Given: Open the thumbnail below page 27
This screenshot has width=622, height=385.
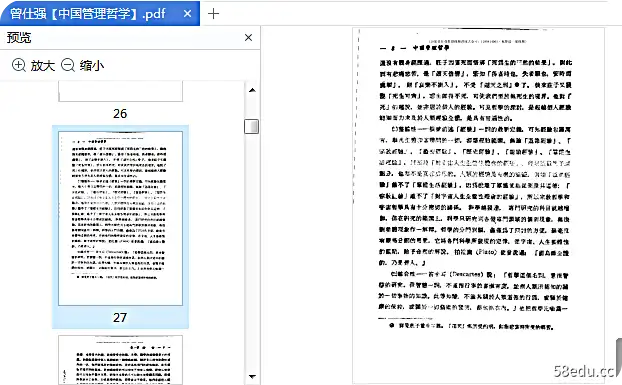Looking at the screenshot, I should [121, 360].
